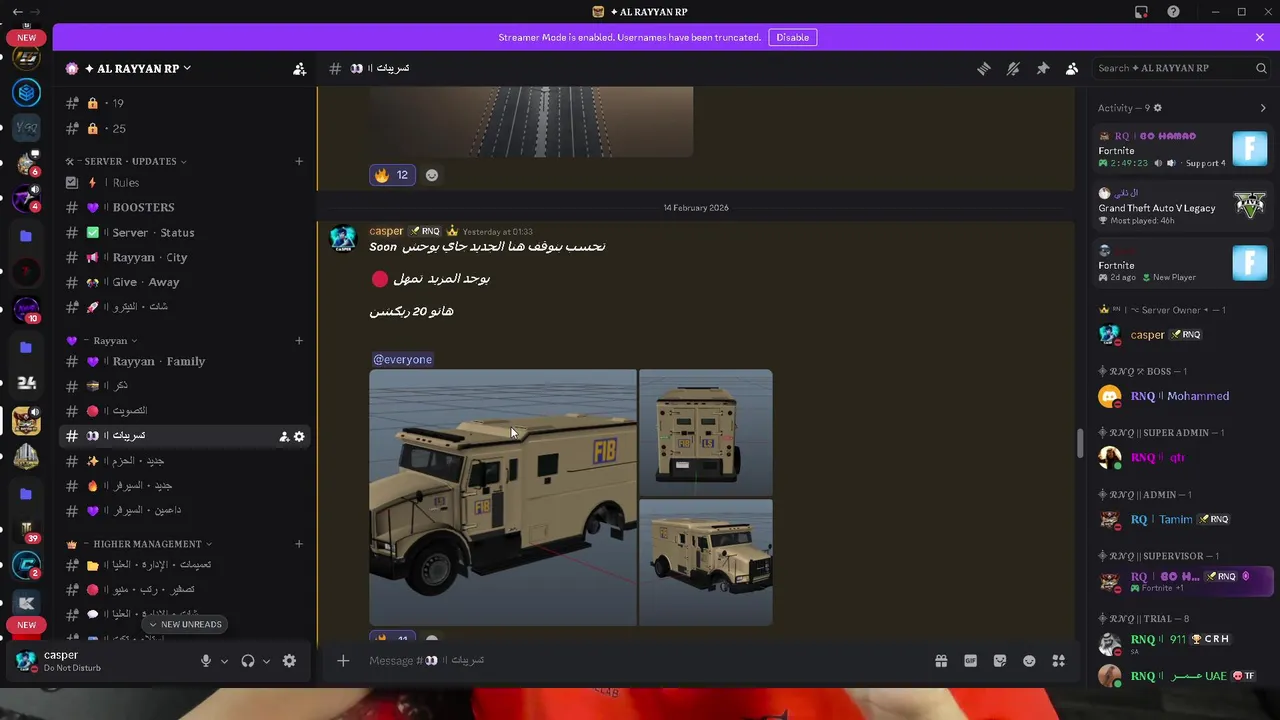
Task: Open edit channel gear for selected channel
Action: pos(299,436)
